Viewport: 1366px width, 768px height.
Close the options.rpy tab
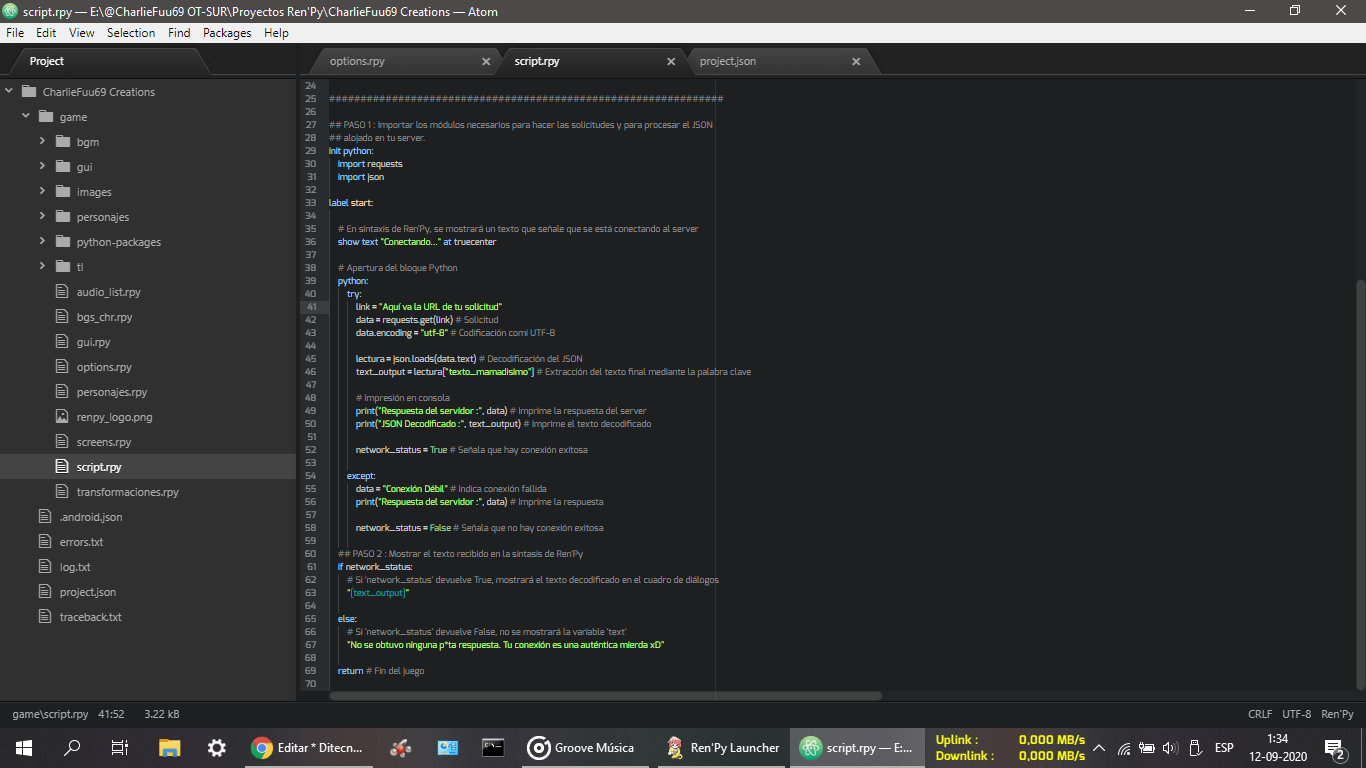click(486, 62)
